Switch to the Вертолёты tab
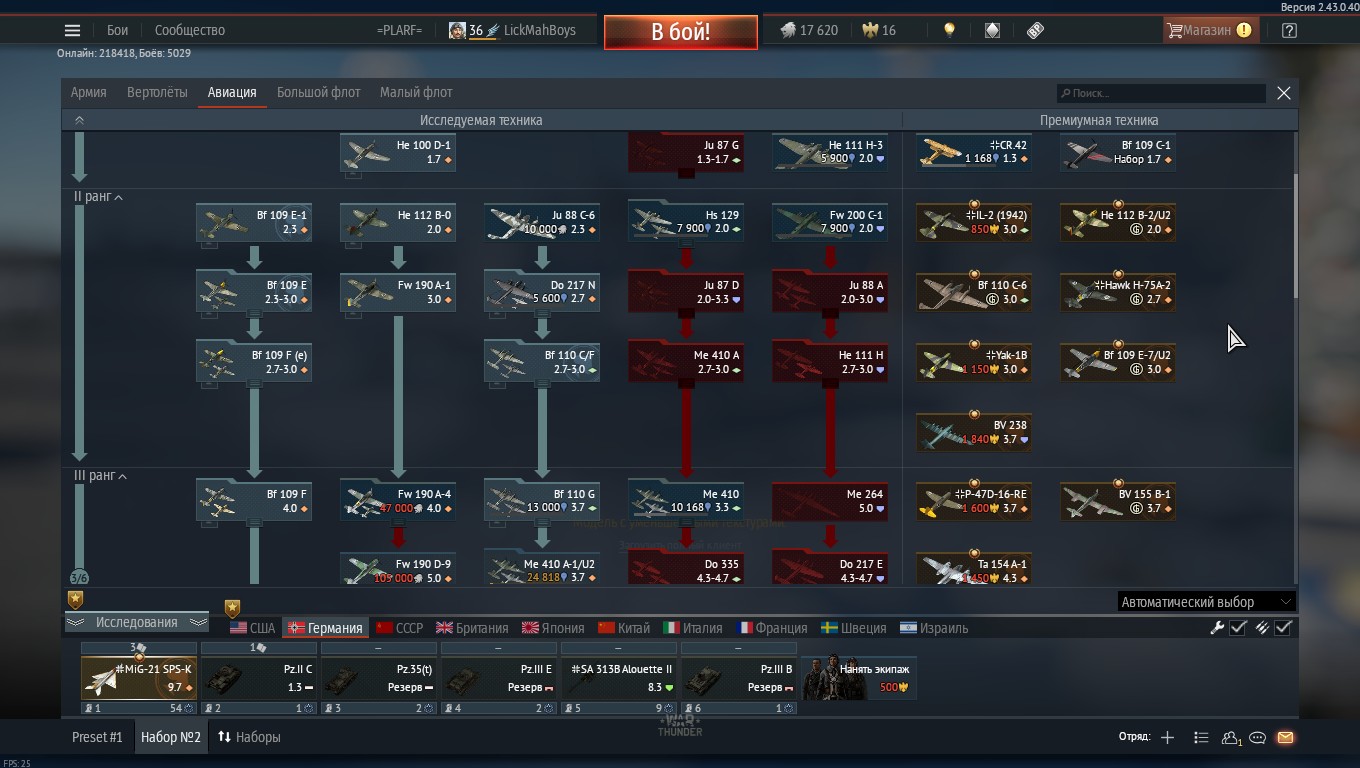1360x768 pixels. click(157, 92)
